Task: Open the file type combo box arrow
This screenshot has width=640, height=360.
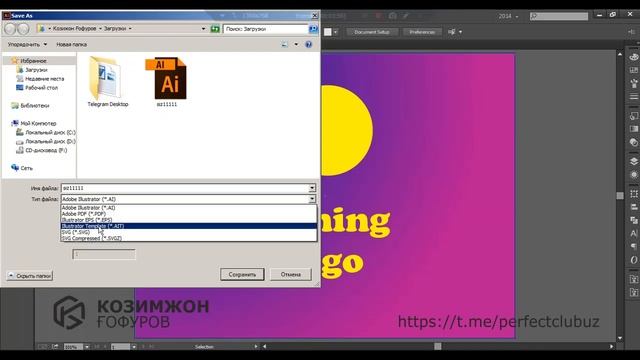Action: click(312, 199)
